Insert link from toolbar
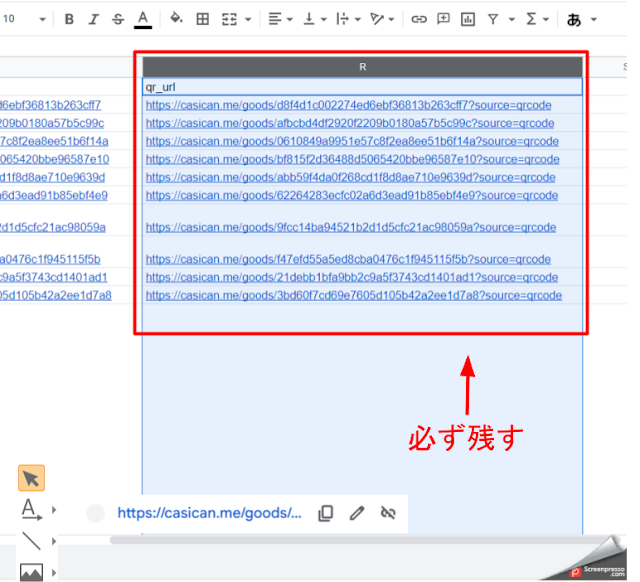 419,19
